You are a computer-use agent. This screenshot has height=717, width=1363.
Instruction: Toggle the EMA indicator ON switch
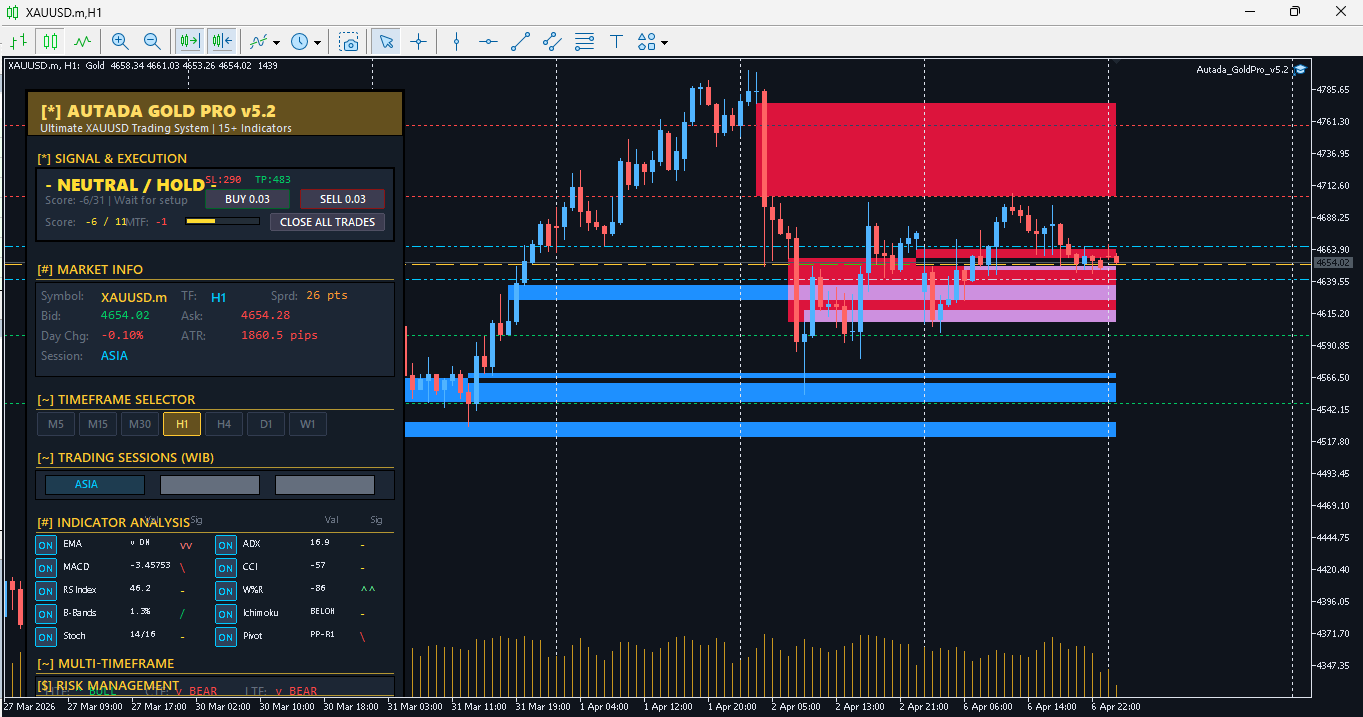46,544
